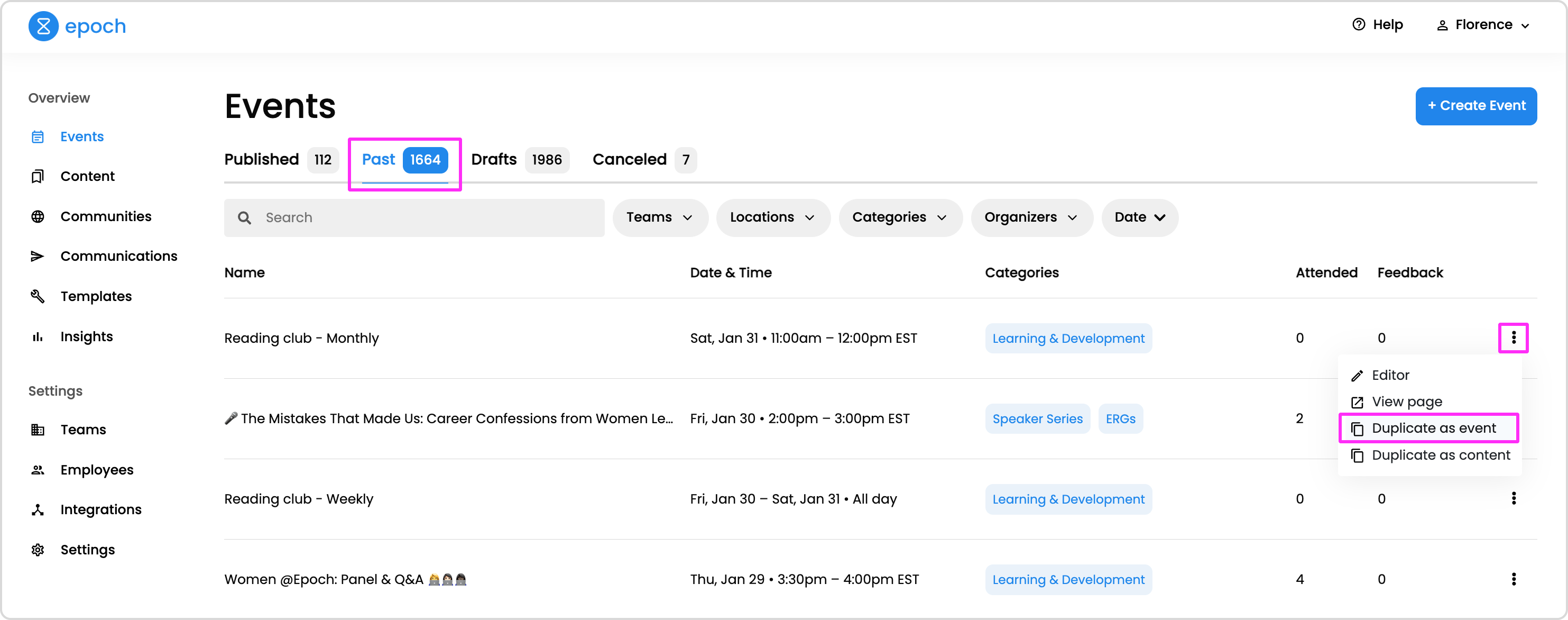Select the Templates wrench icon
Screen dimensions: 1568x620
[38, 296]
